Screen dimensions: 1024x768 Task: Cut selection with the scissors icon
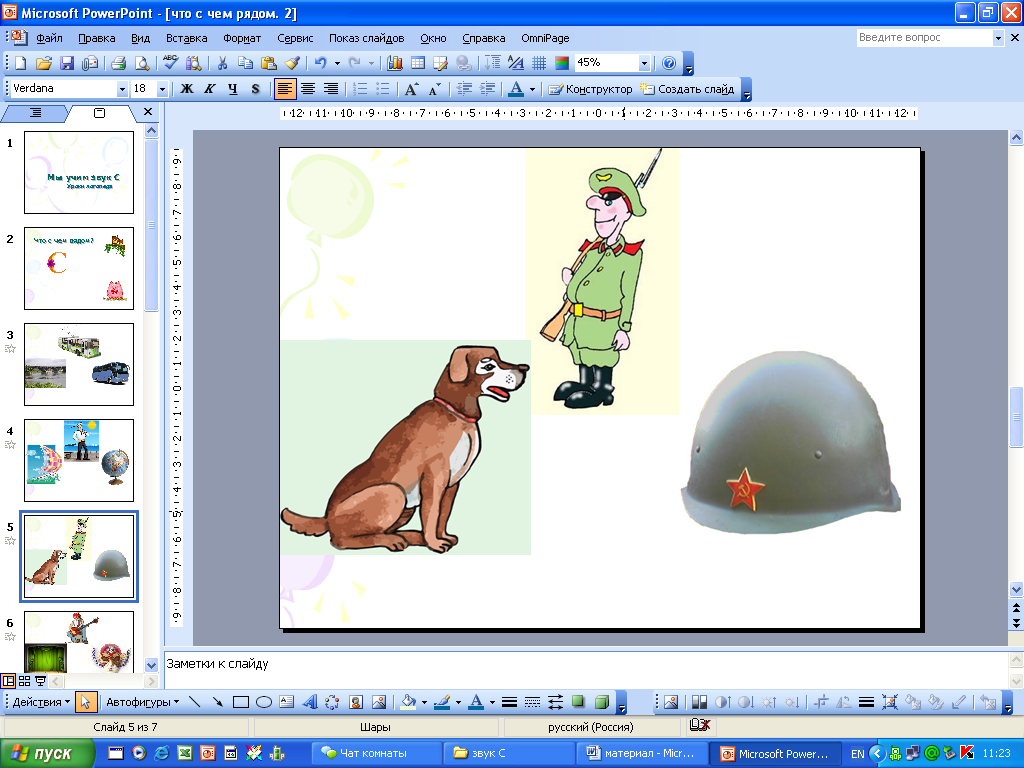click(x=223, y=63)
